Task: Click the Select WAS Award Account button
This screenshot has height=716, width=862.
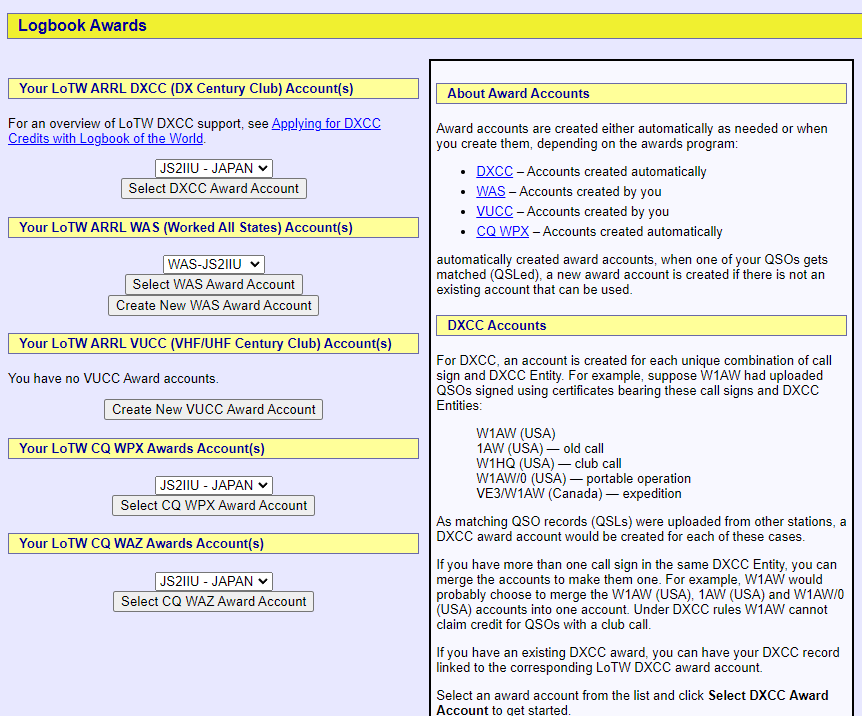Action: point(213,285)
